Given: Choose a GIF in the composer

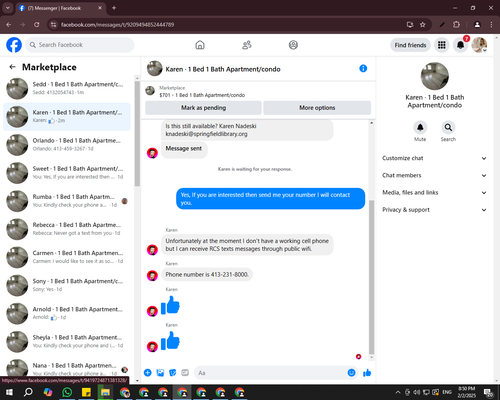Looking at the screenshot, I should click(x=185, y=373).
